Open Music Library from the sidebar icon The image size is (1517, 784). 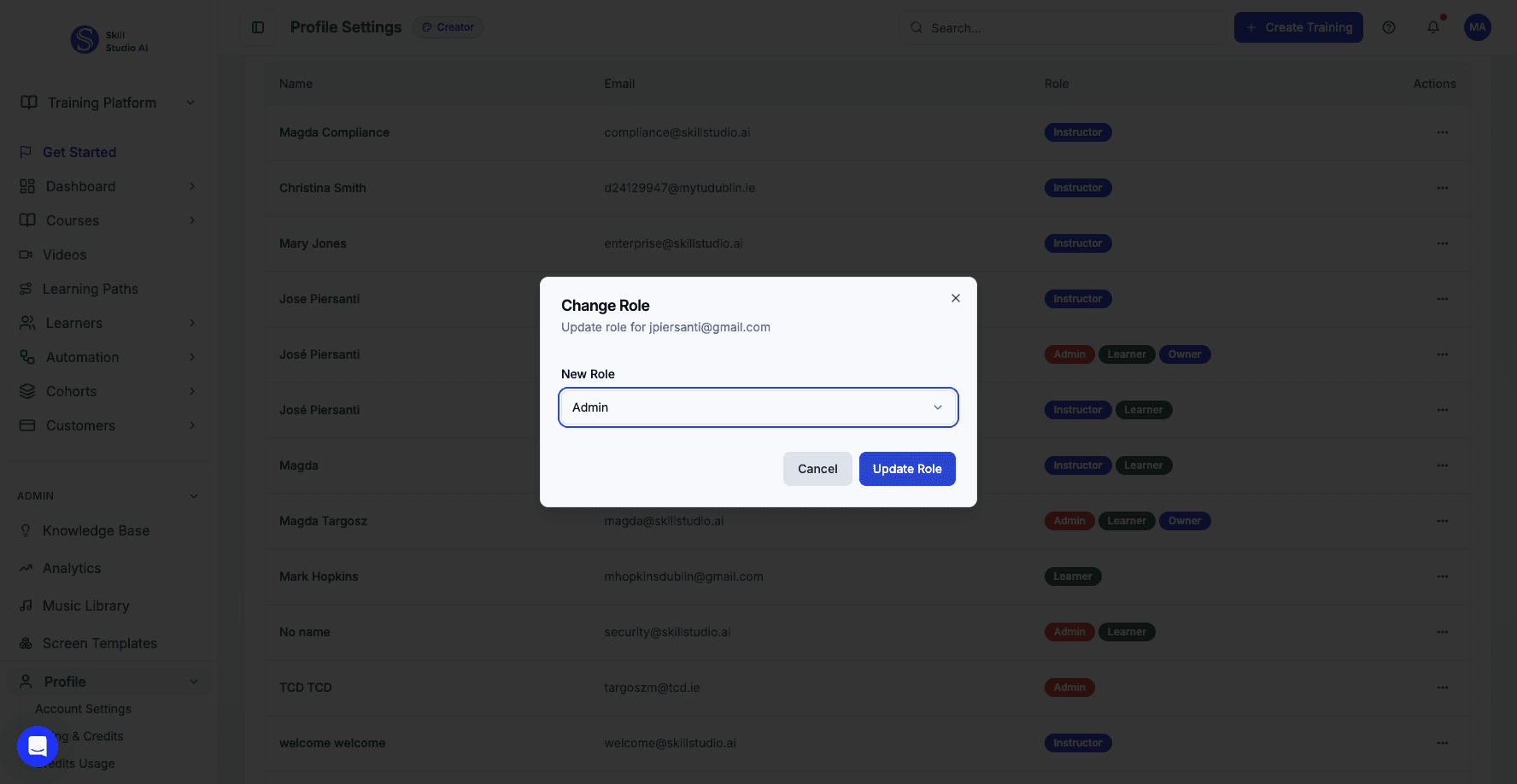[26, 606]
